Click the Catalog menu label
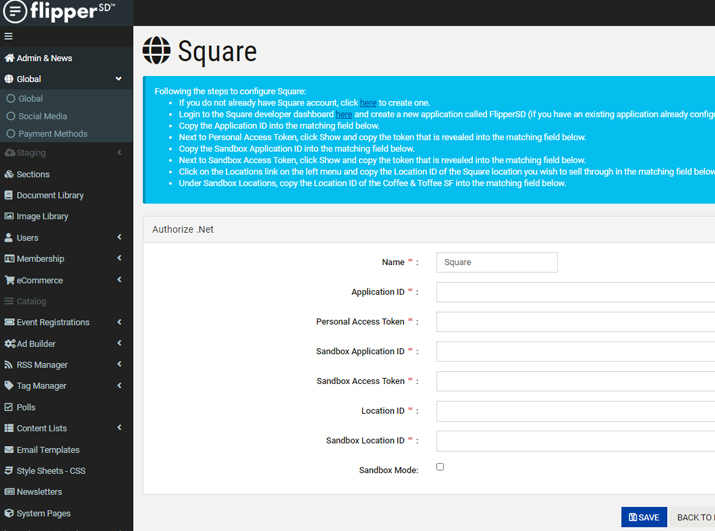 tap(31, 301)
